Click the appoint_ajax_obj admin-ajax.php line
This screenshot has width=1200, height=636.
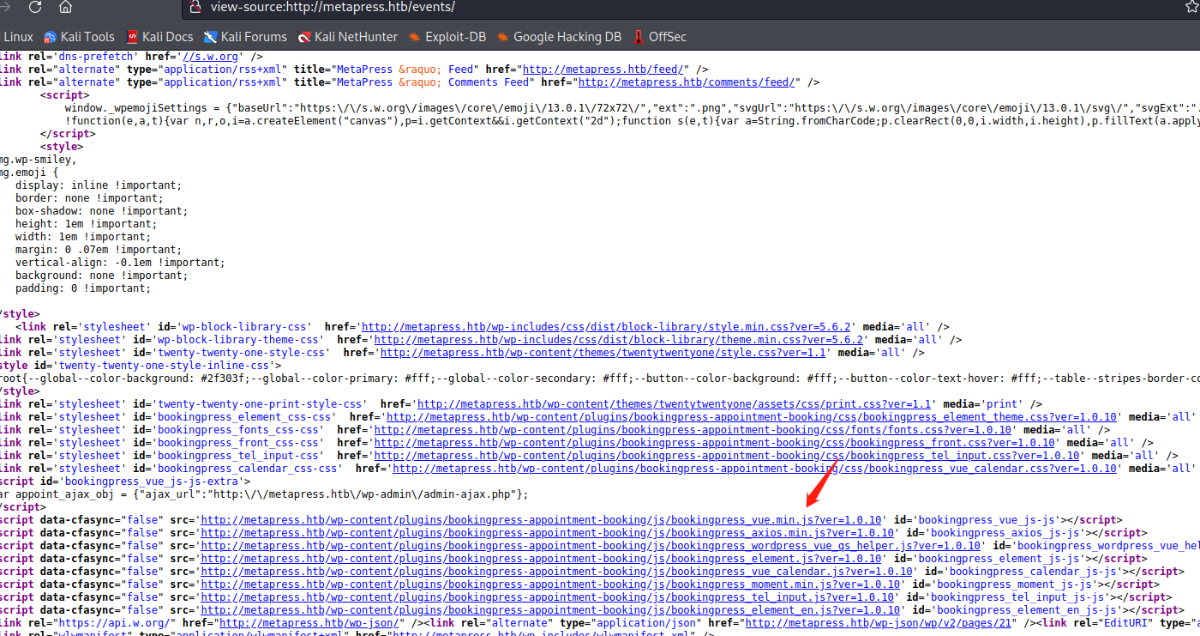(262, 495)
